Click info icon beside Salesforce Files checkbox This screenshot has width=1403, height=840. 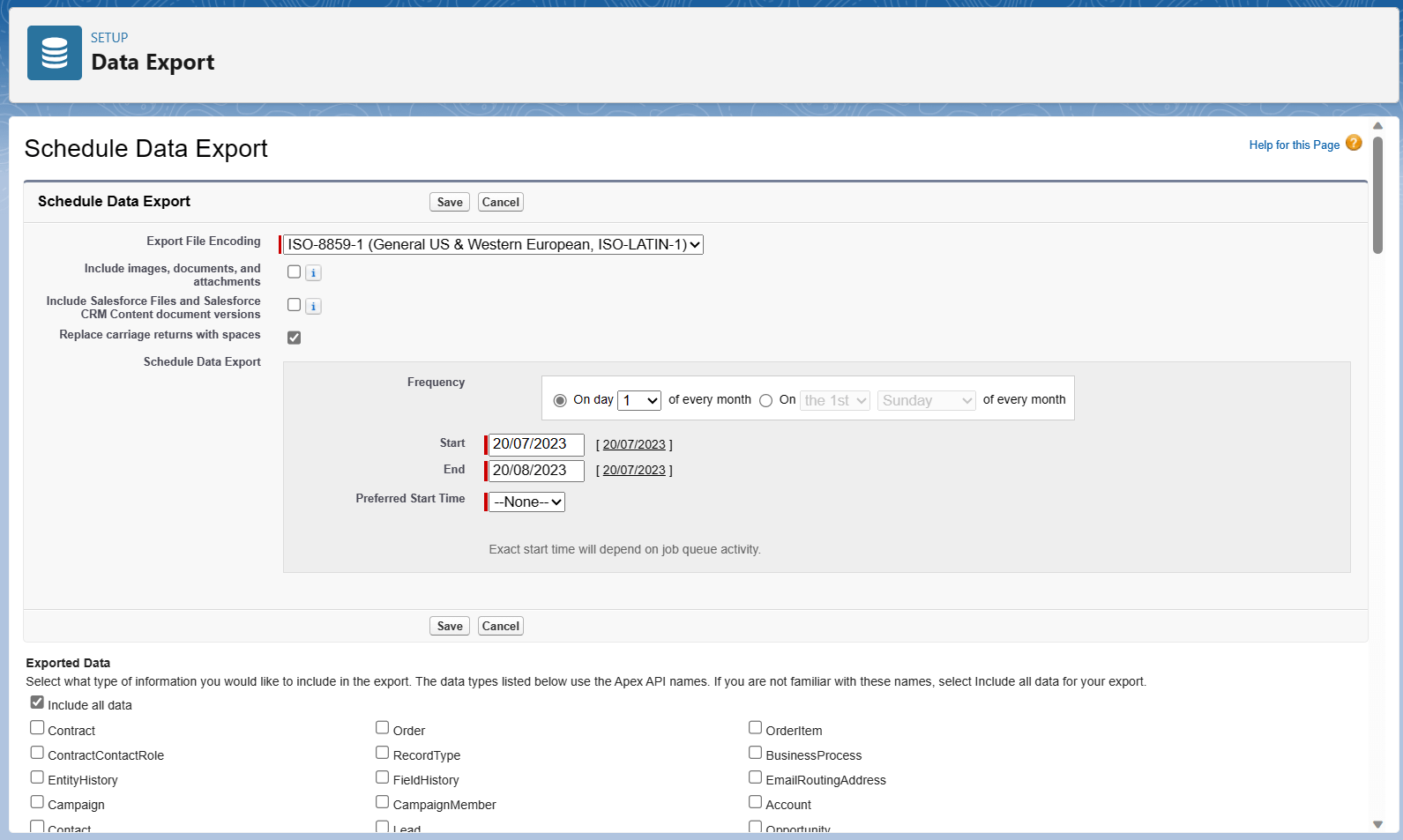(313, 307)
